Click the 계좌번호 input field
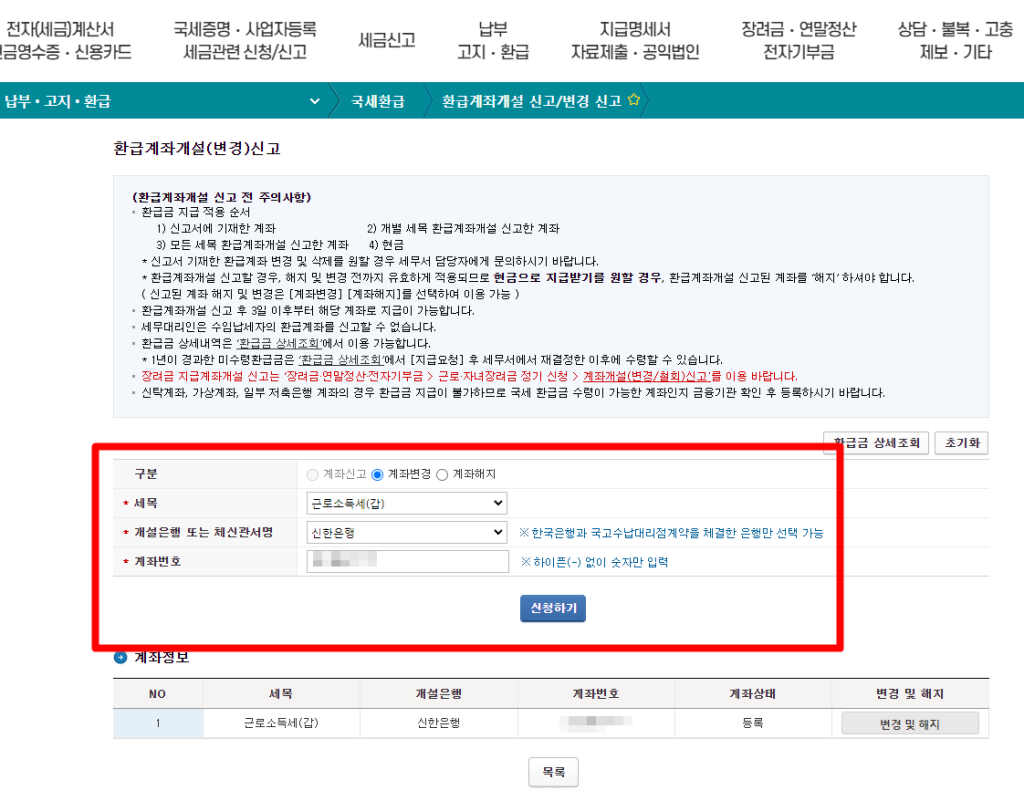 pyautogui.click(x=408, y=561)
